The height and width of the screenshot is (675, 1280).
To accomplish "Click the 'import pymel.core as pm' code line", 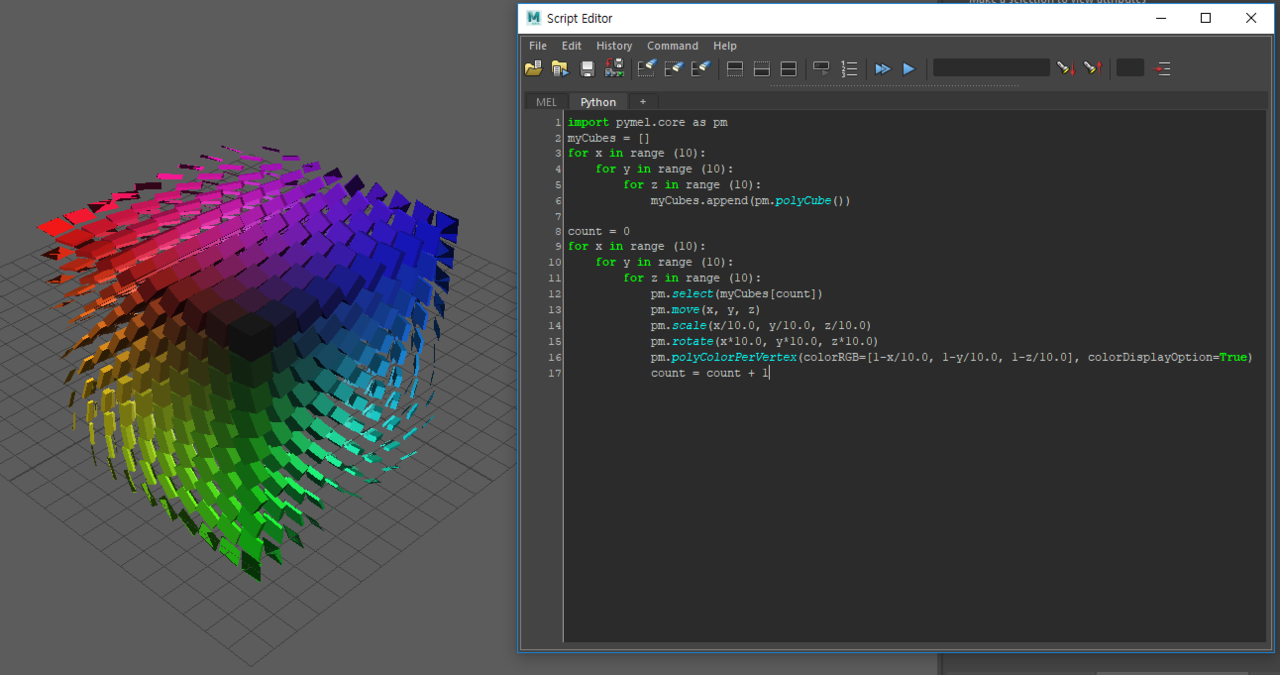I will [647, 122].
